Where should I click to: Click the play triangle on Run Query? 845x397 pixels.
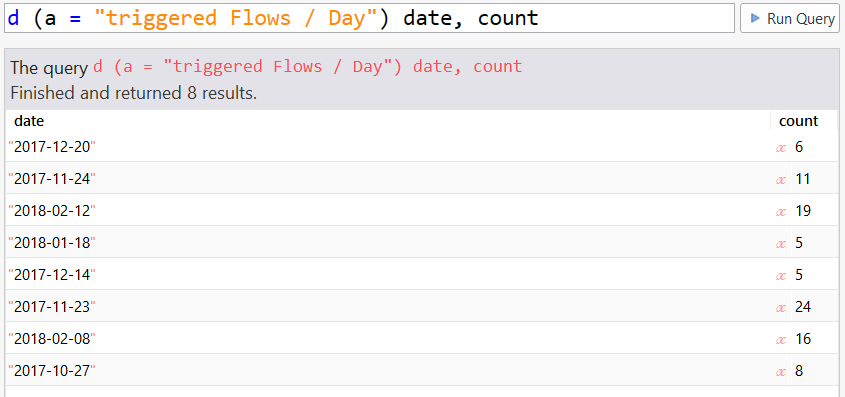(756, 19)
